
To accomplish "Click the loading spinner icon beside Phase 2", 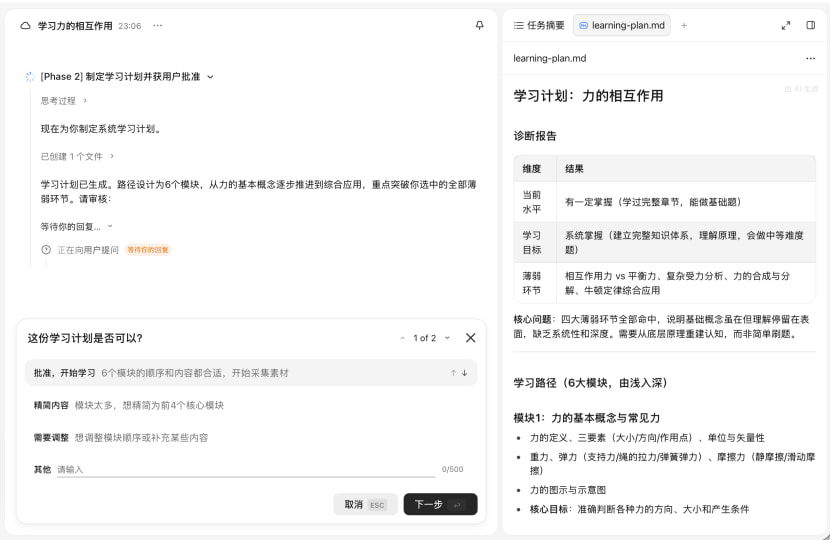I will click(30, 77).
